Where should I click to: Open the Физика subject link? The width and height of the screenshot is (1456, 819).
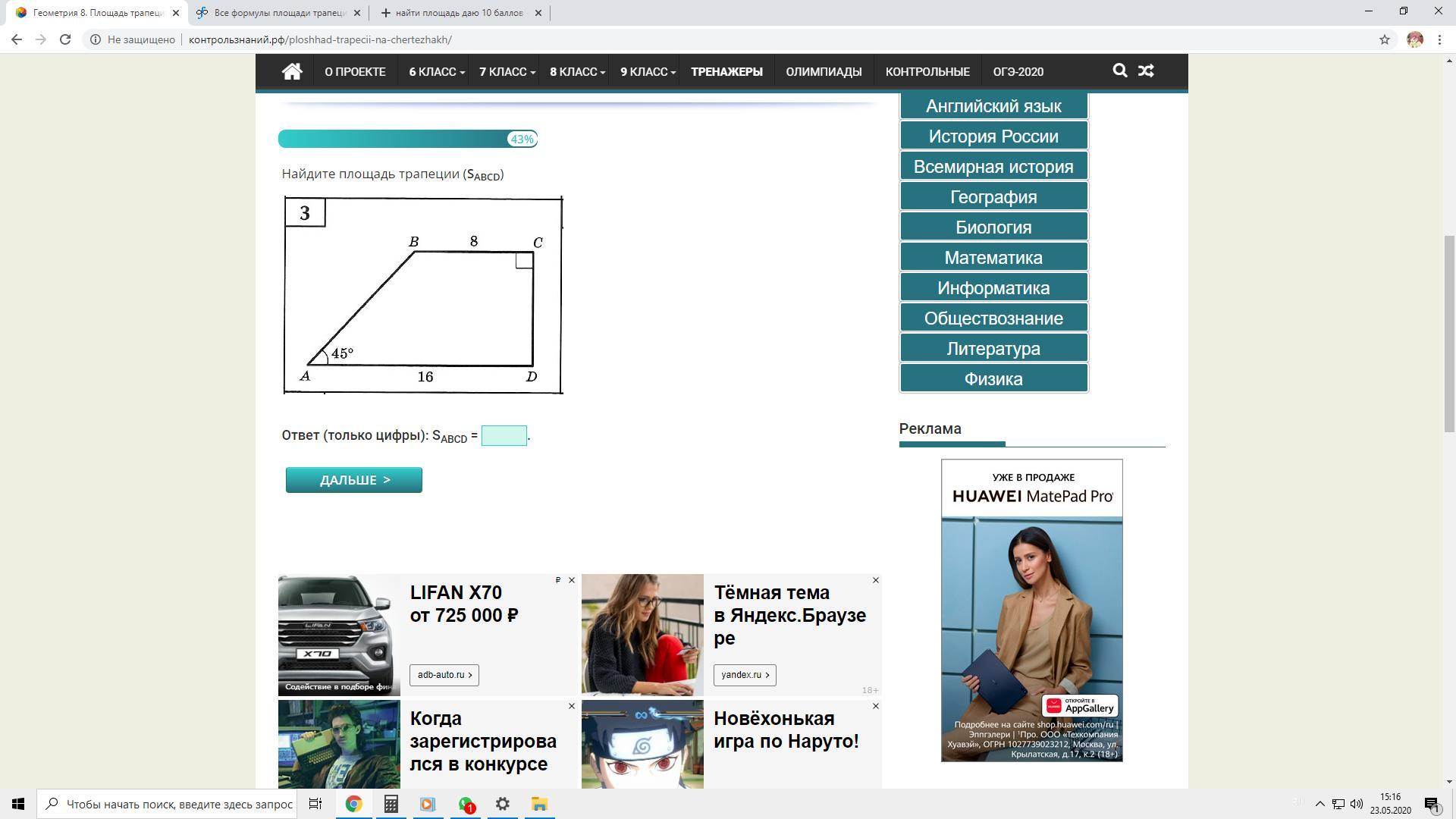point(993,379)
